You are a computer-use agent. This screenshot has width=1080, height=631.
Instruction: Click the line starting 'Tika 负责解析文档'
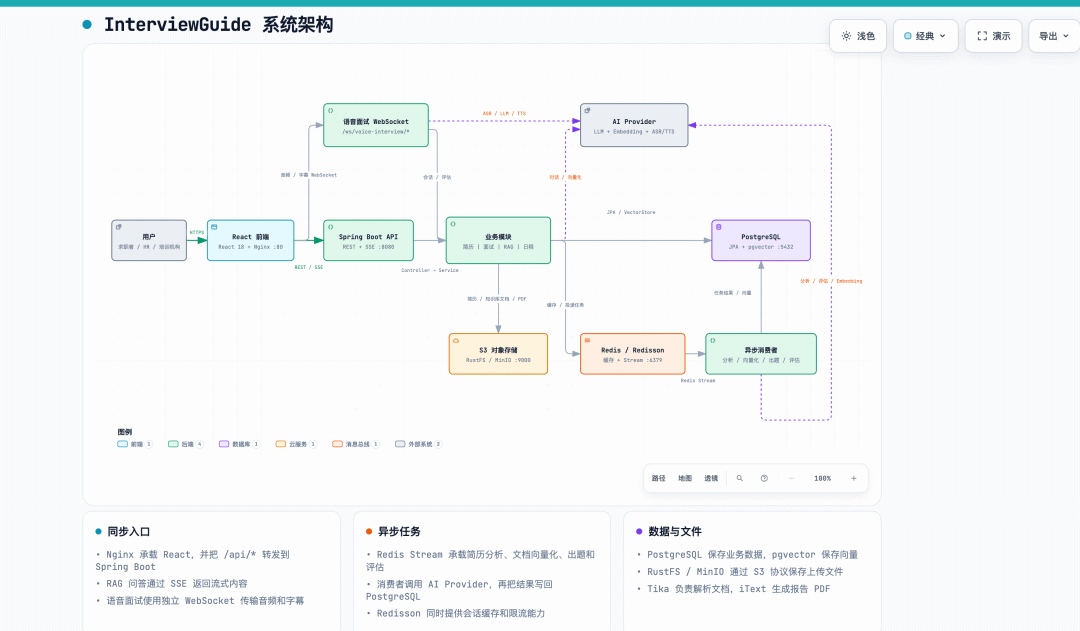click(738, 589)
